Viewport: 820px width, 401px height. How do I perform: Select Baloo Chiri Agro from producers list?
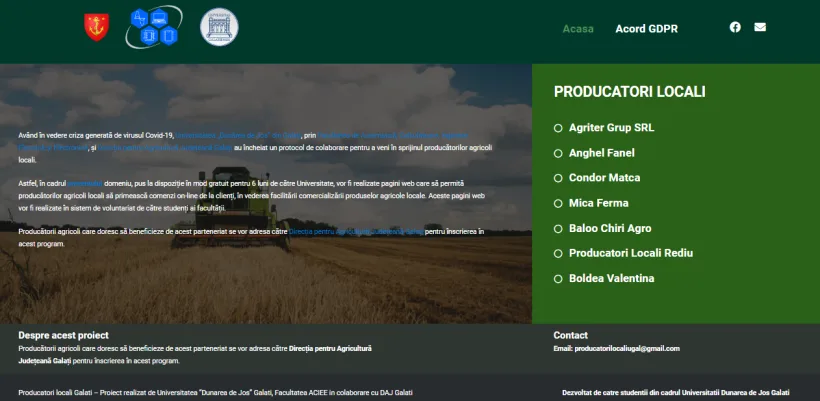610,228
